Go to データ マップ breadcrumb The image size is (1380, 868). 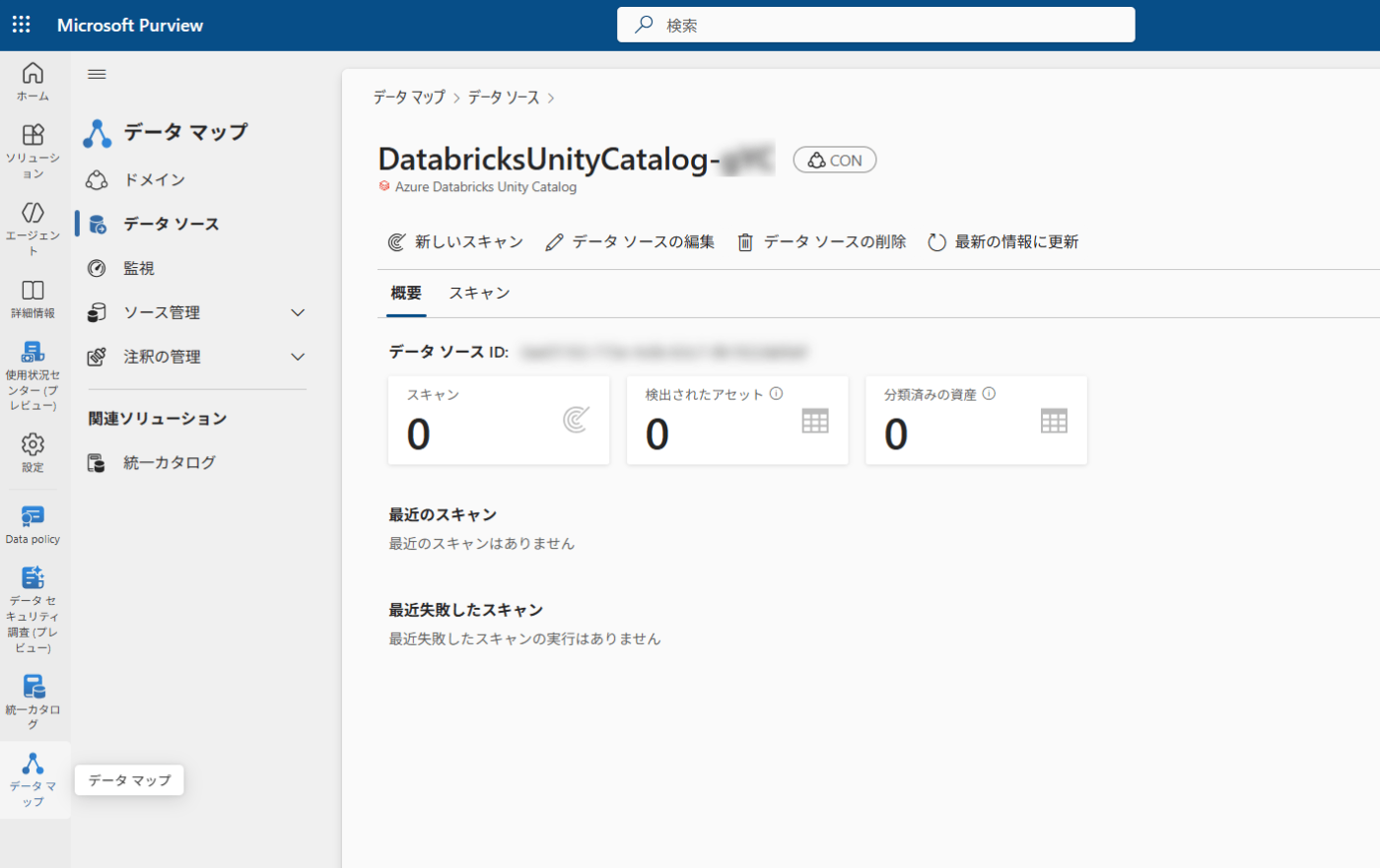(409, 97)
